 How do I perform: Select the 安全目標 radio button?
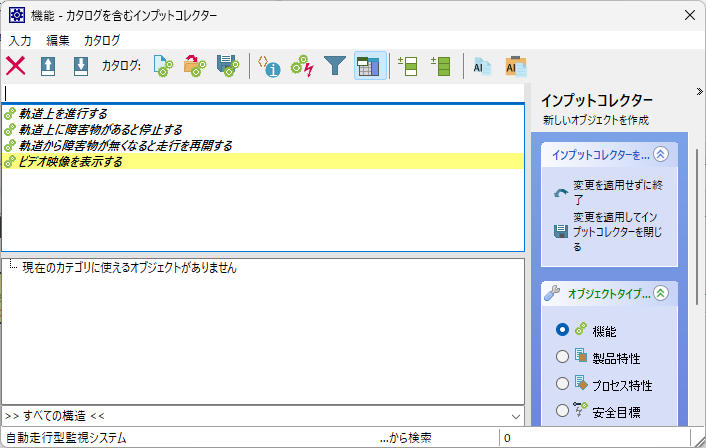click(x=562, y=411)
